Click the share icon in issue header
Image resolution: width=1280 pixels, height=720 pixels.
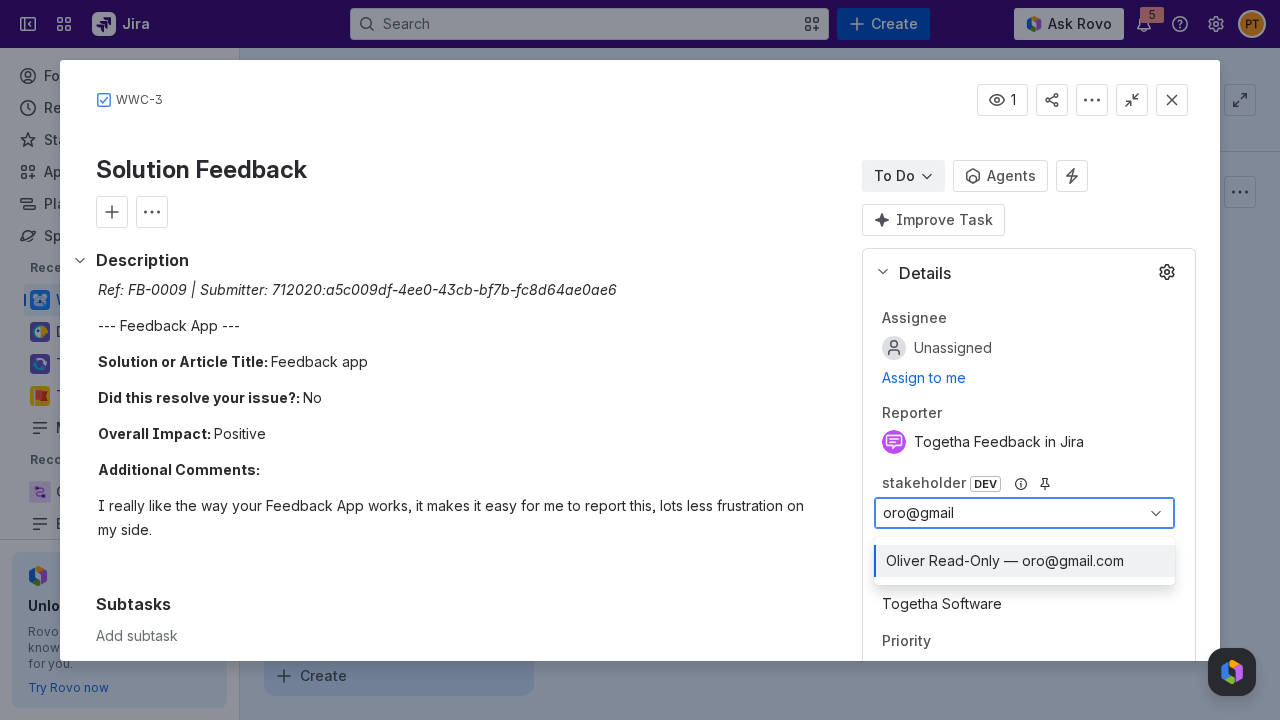pos(1052,100)
